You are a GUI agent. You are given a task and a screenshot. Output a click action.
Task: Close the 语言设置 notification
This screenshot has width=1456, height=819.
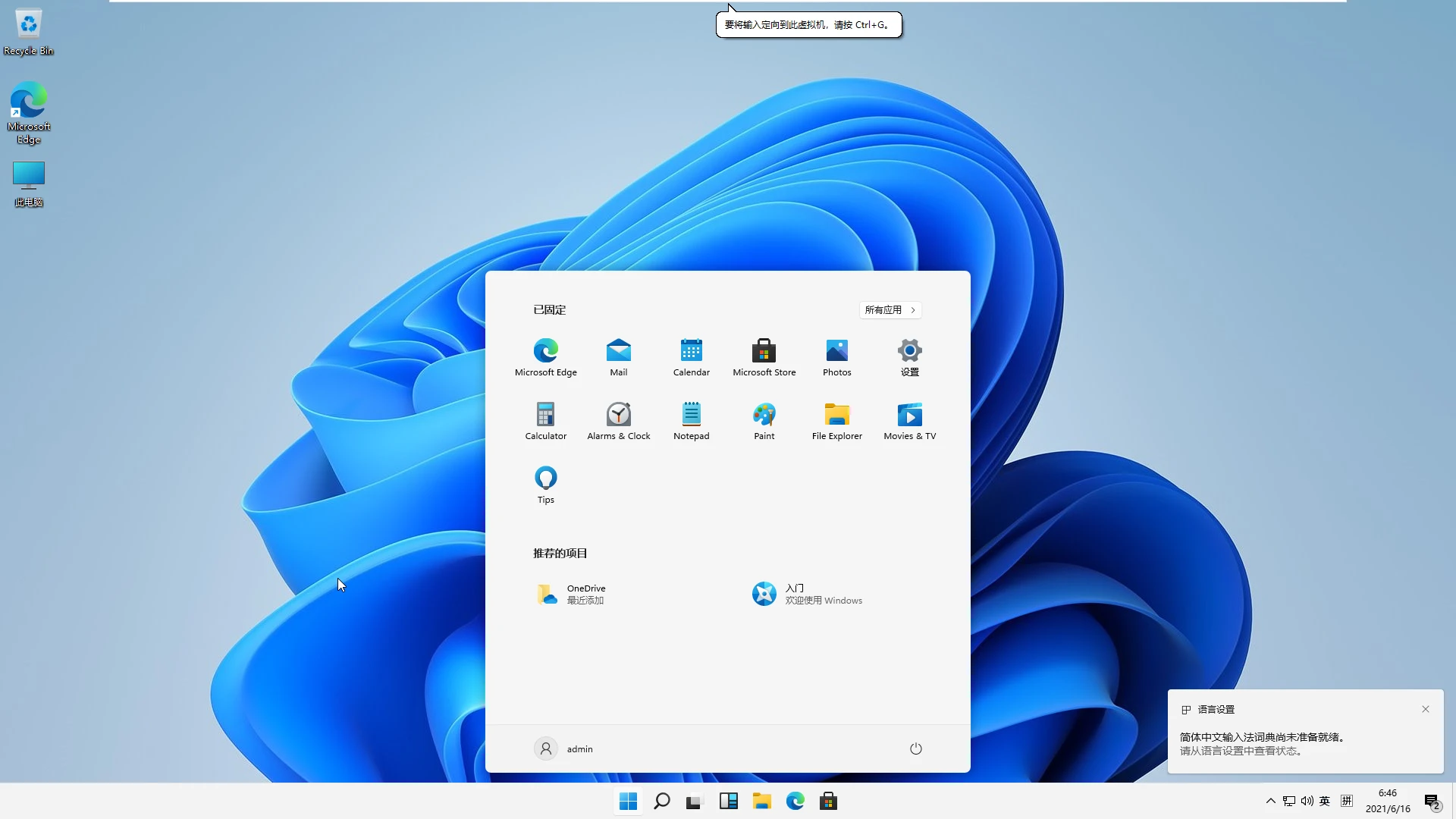(x=1426, y=709)
